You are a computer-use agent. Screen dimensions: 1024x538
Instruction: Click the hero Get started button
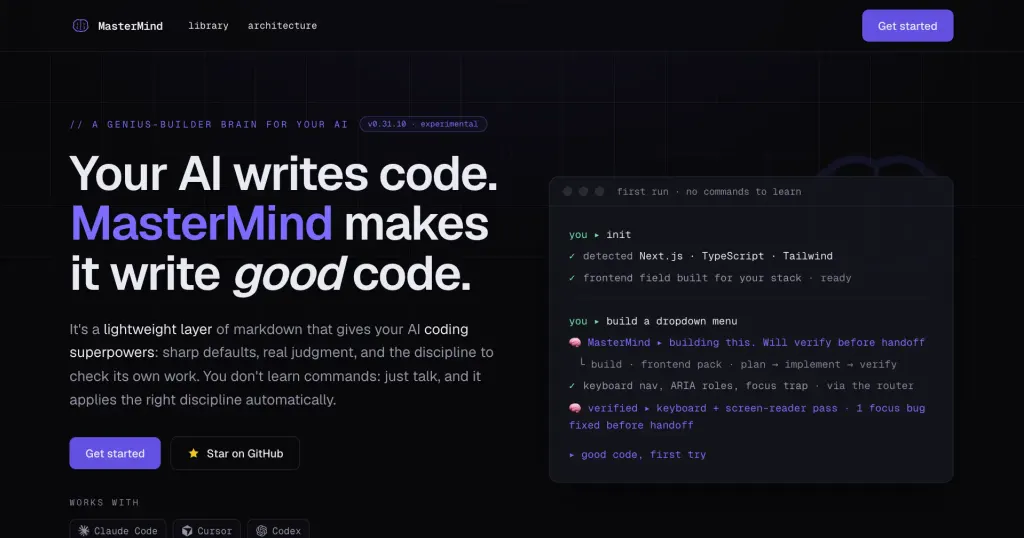point(115,453)
